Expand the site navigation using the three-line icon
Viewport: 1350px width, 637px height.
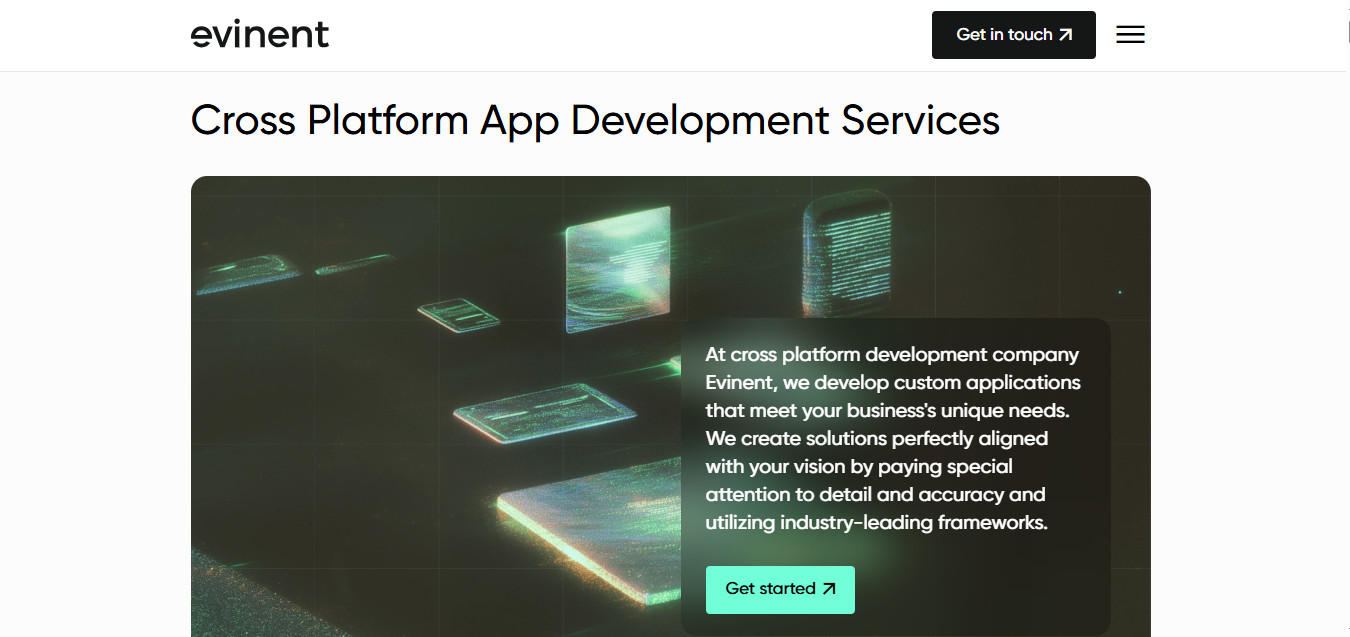[x=1130, y=34]
